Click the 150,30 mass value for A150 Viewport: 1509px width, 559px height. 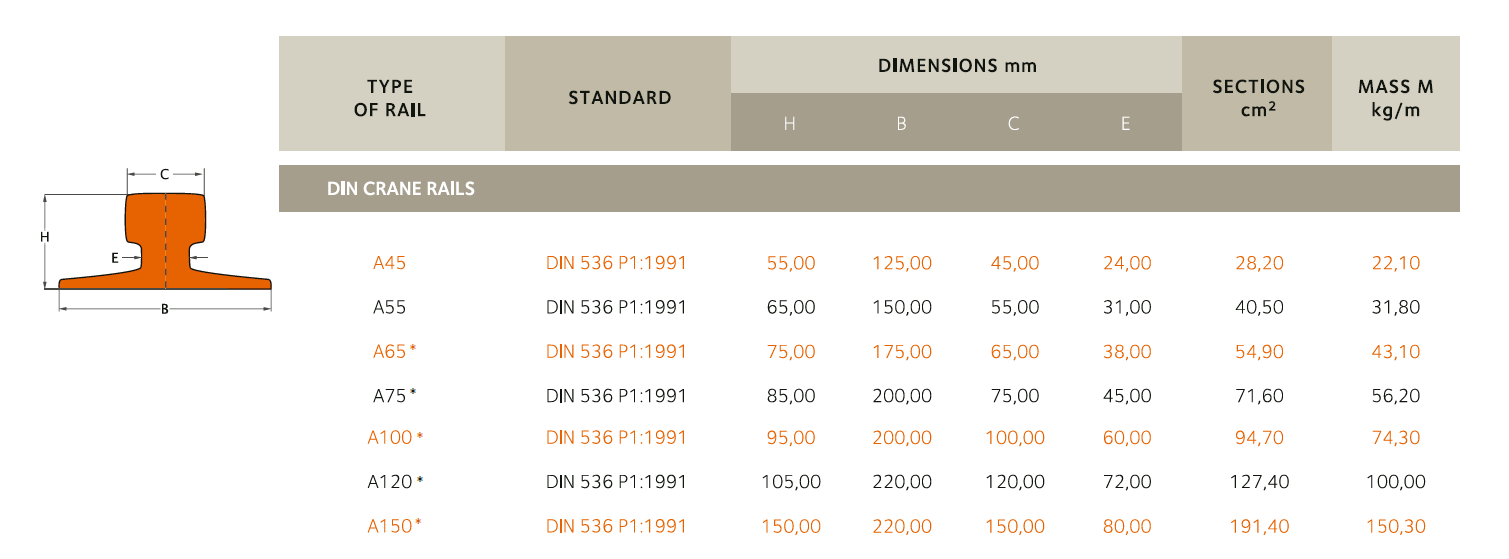click(x=1395, y=525)
